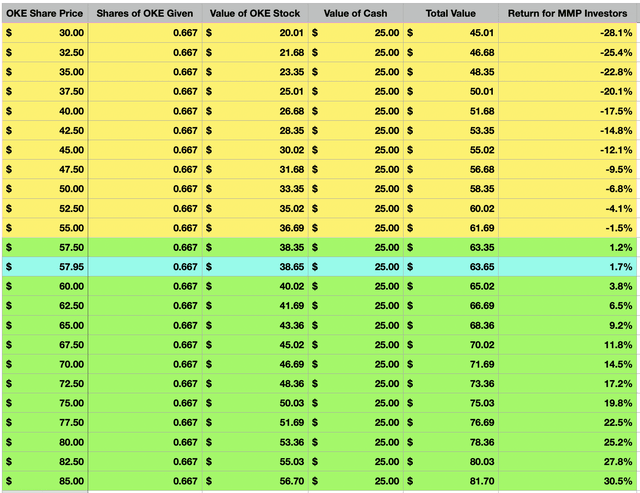Select the 'Total Value' column header

tap(451, 13)
